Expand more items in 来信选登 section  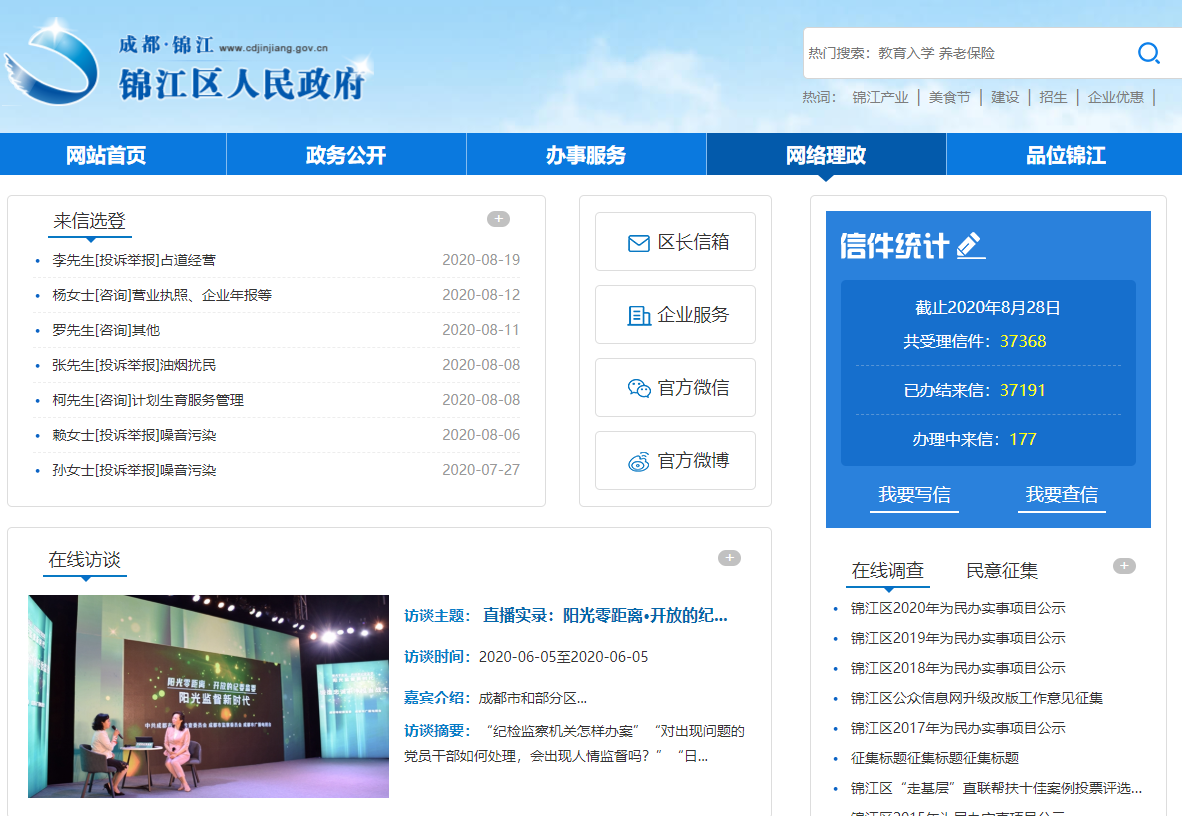(498, 219)
